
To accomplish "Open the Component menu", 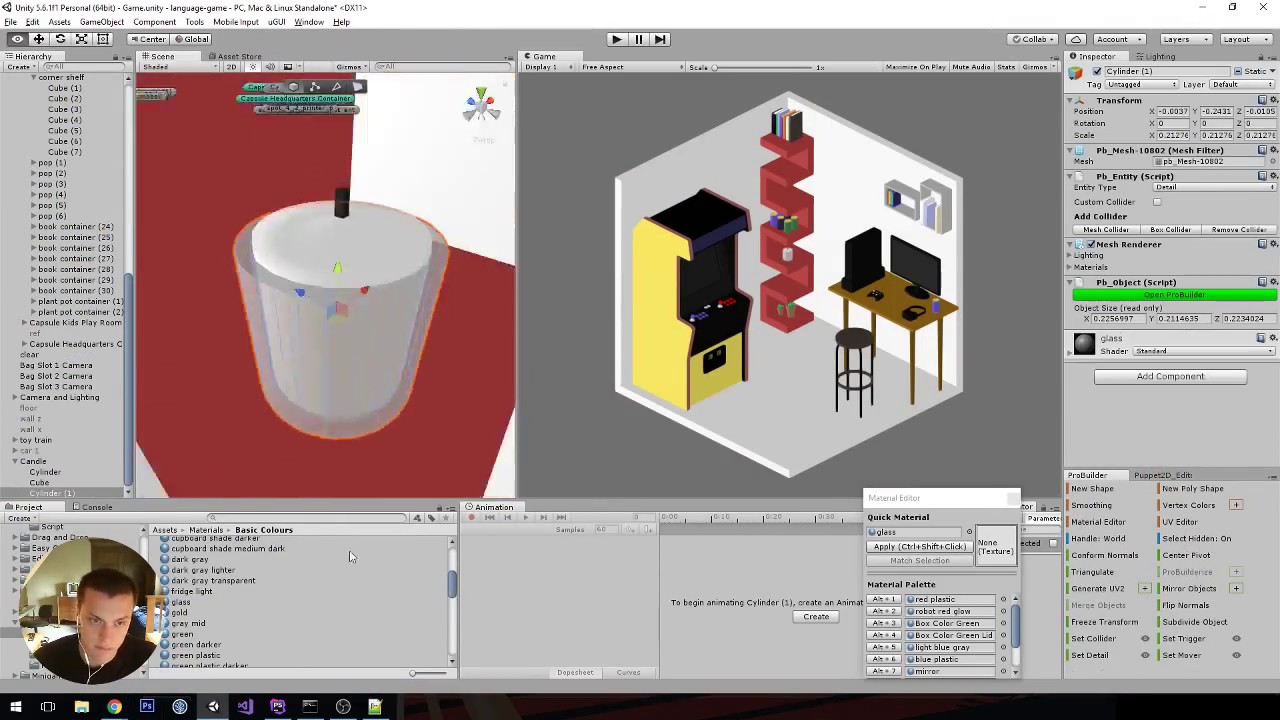I will point(154,22).
